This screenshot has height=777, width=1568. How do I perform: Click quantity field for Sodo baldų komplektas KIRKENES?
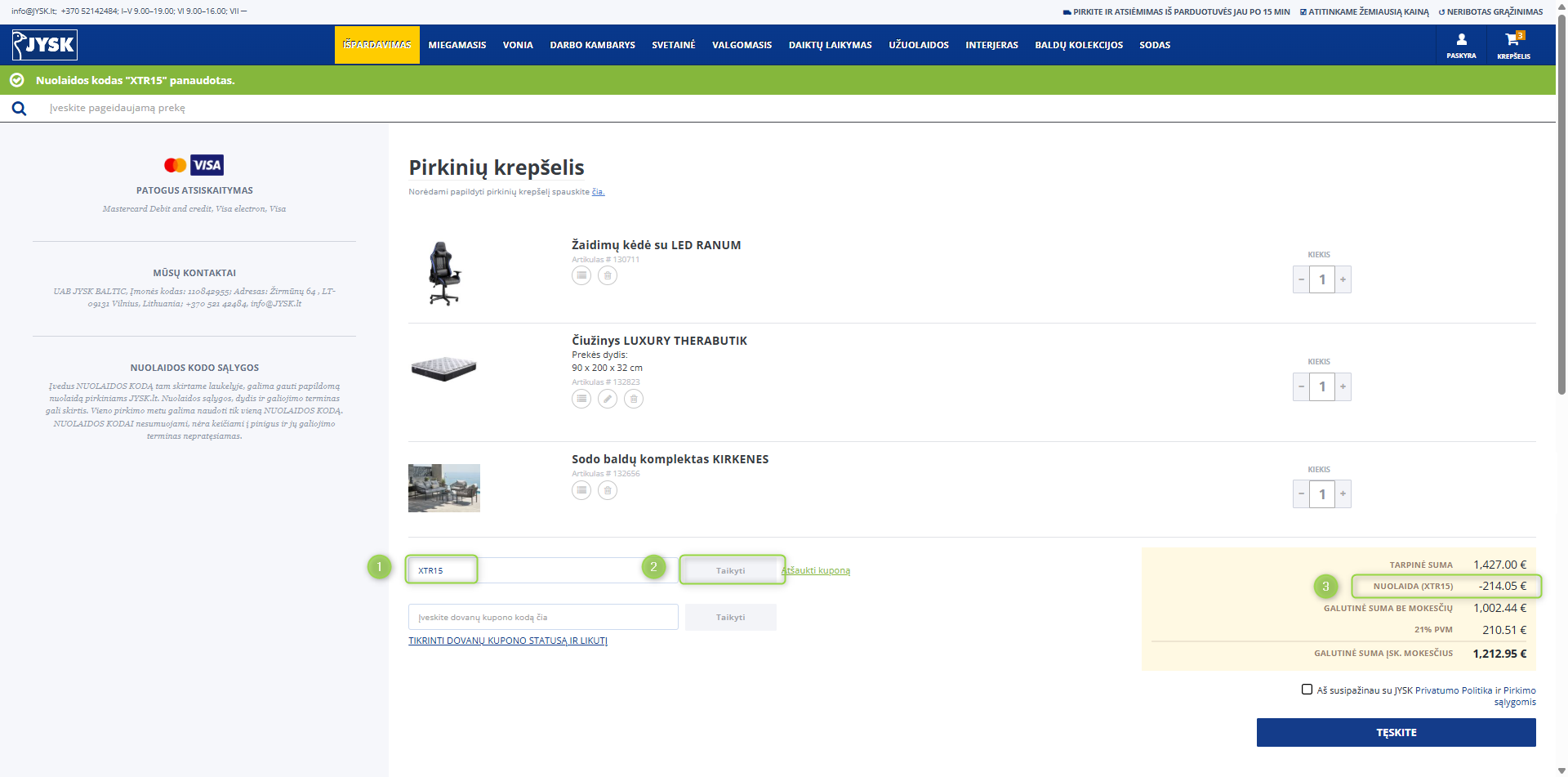coord(1322,493)
